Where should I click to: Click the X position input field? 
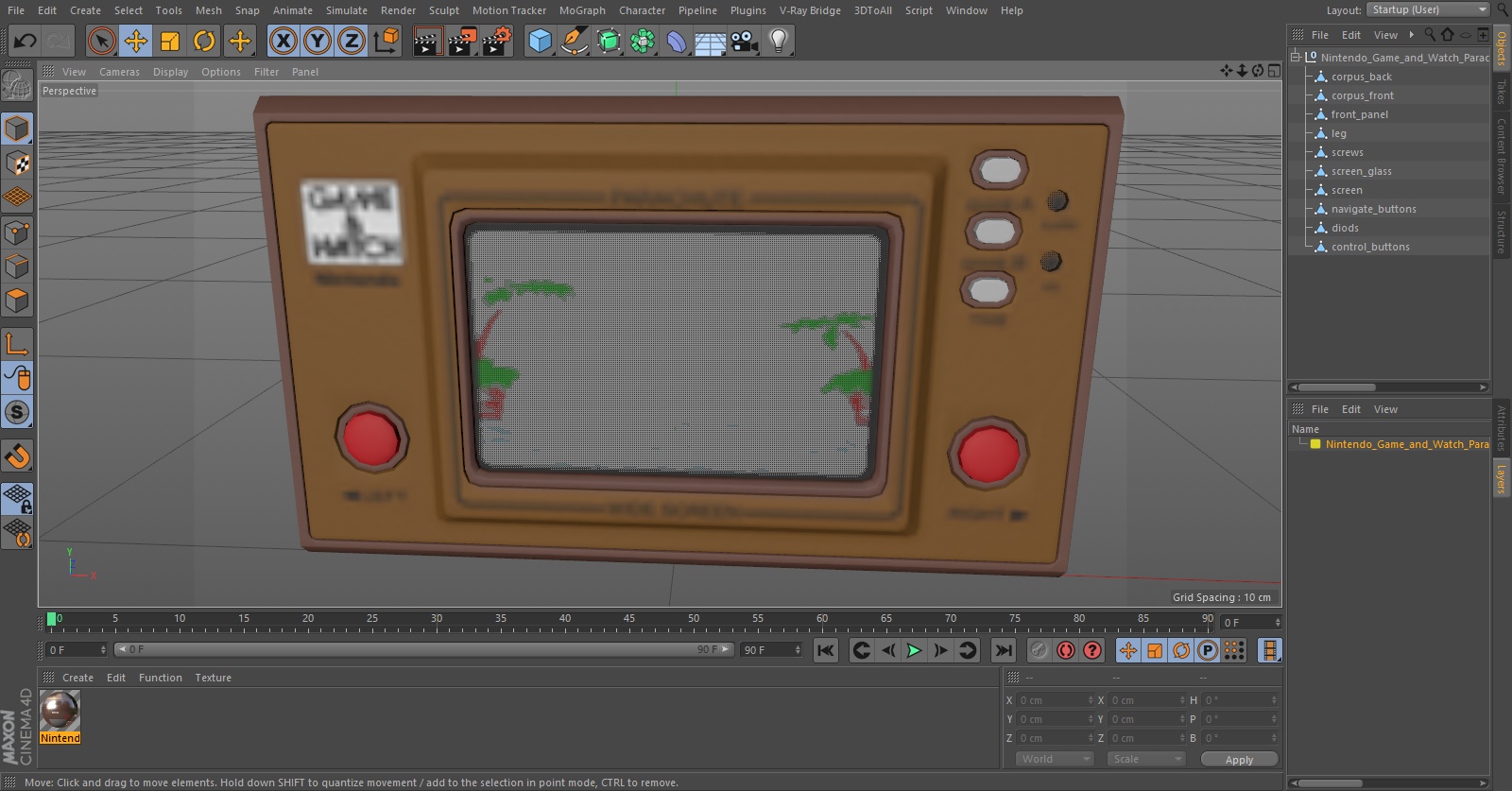[1056, 700]
